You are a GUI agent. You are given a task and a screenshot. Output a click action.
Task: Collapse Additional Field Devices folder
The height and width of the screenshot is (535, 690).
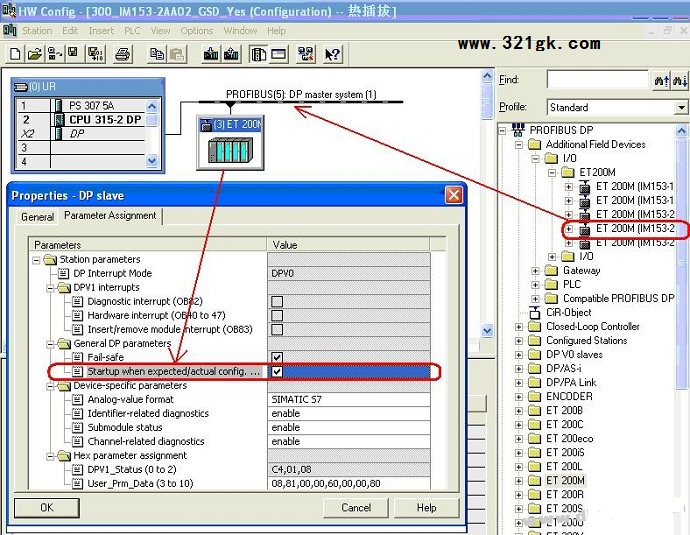click(519, 145)
